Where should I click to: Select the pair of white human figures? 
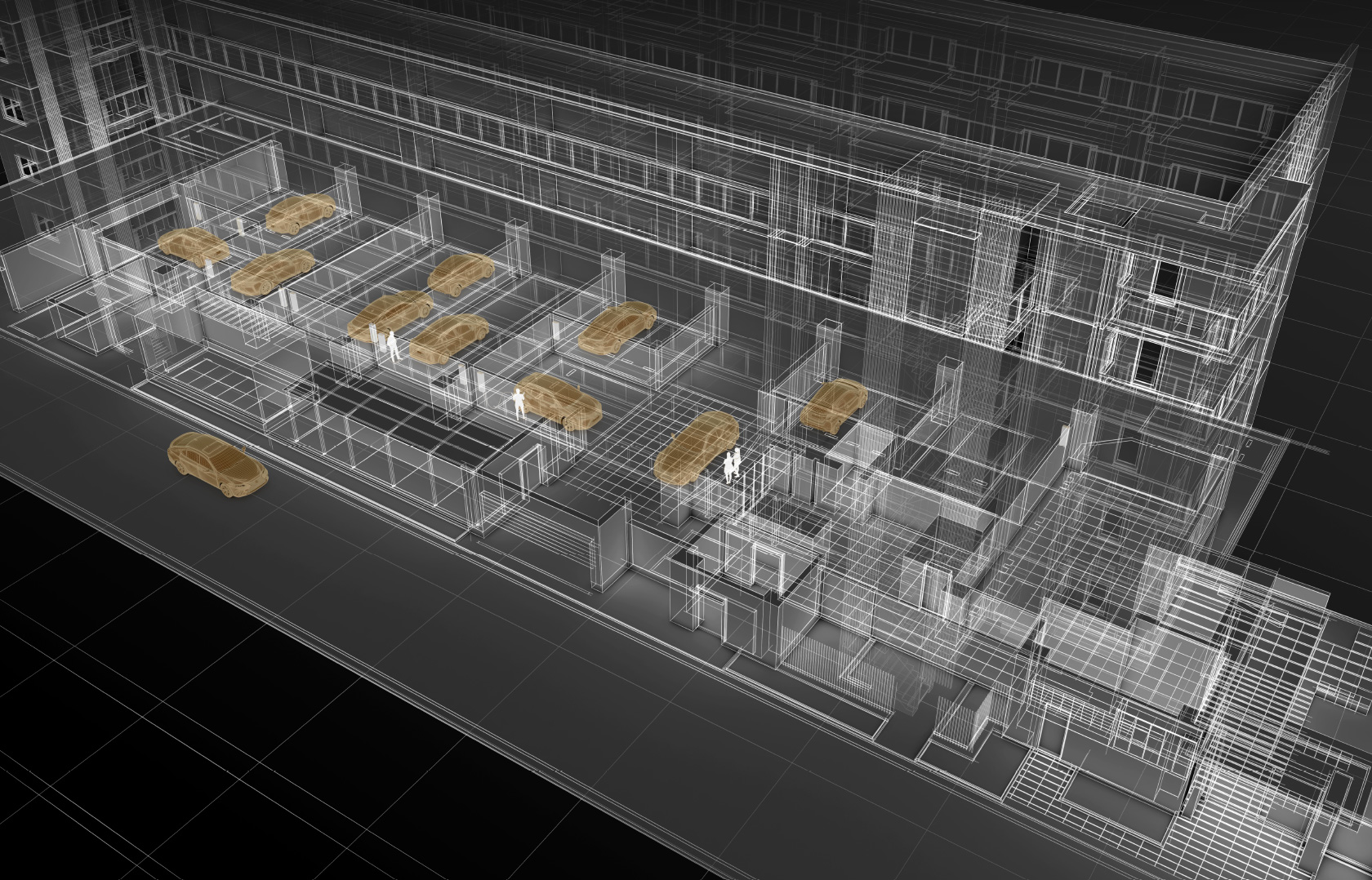coord(732,464)
